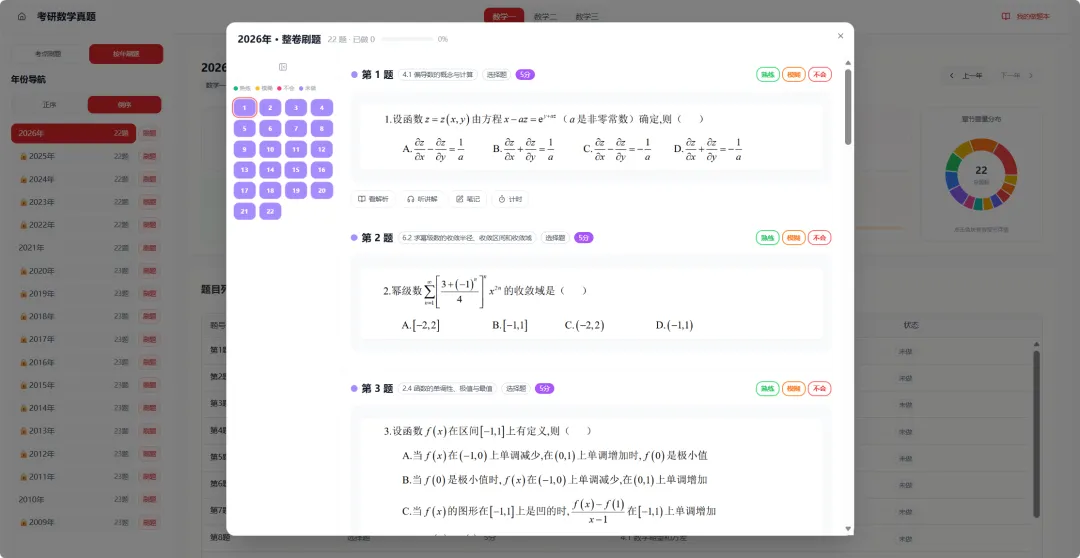Click 刷题 button for the 2012年 row

(149, 454)
